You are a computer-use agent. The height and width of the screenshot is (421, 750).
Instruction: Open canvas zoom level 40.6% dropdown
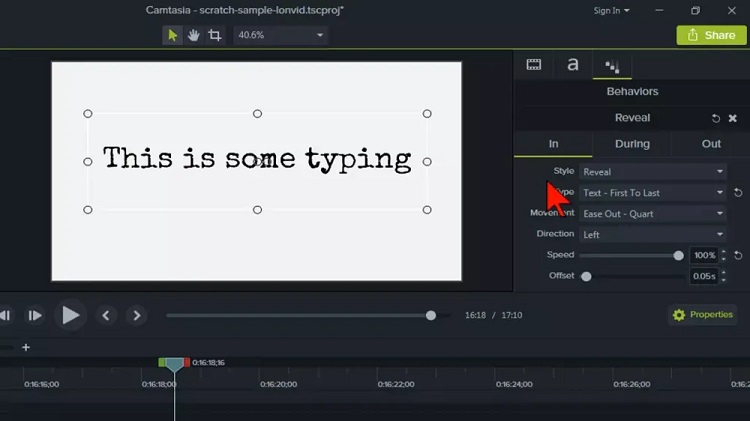click(x=280, y=35)
